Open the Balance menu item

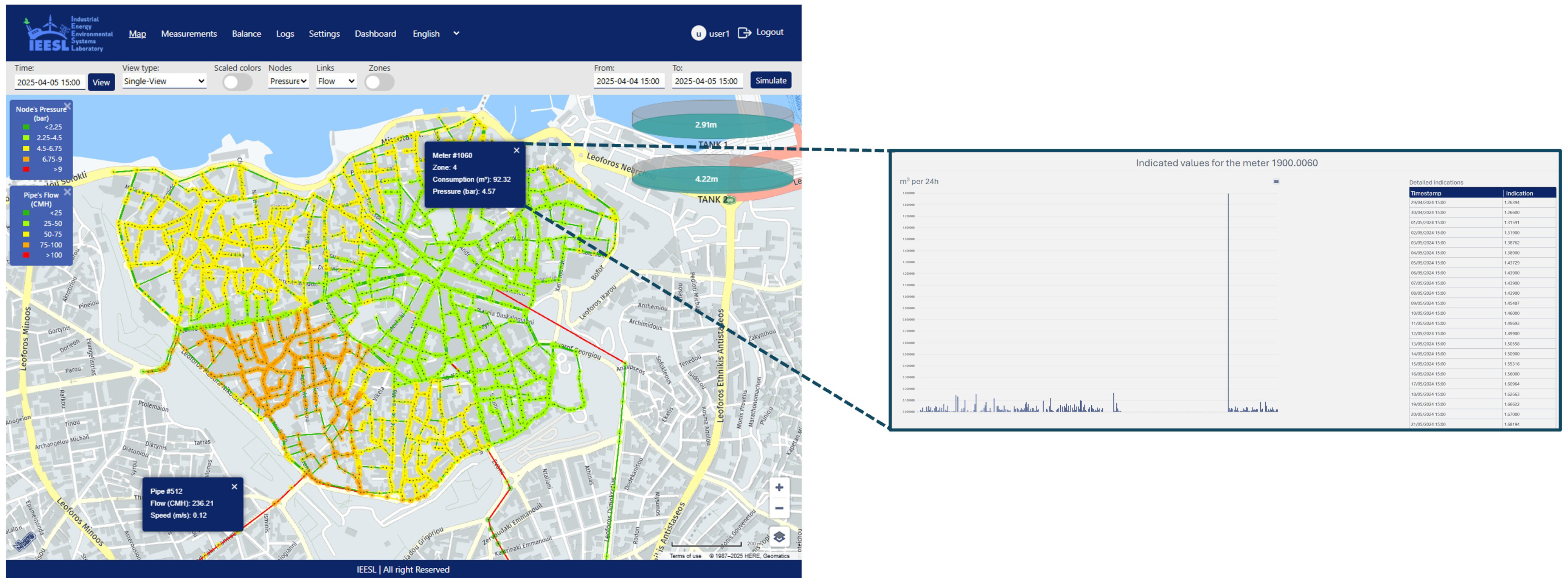click(x=247, y=33)
